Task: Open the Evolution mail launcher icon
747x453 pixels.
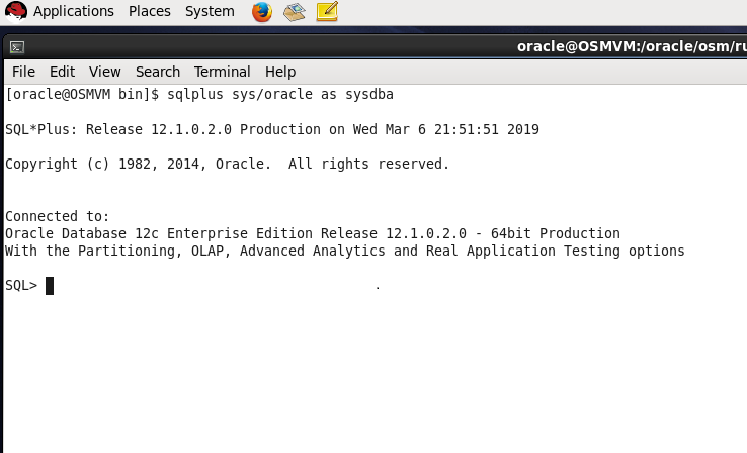Action: coord(294,12)
